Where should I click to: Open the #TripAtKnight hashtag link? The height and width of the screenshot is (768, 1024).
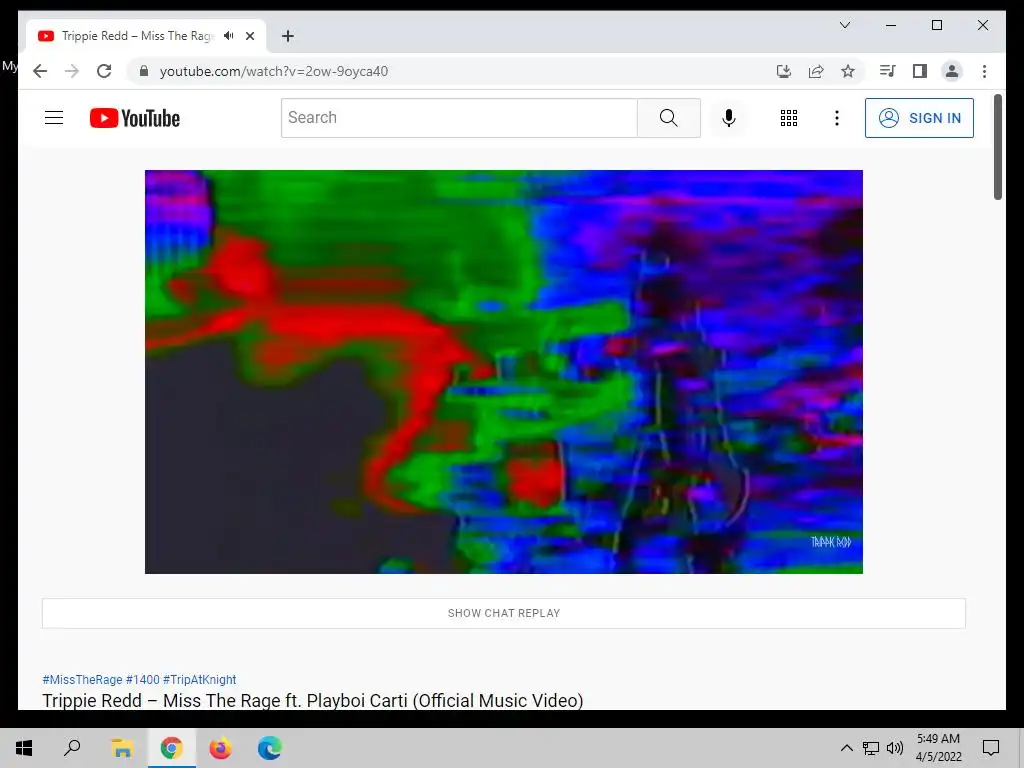click(x=199, y=679)
